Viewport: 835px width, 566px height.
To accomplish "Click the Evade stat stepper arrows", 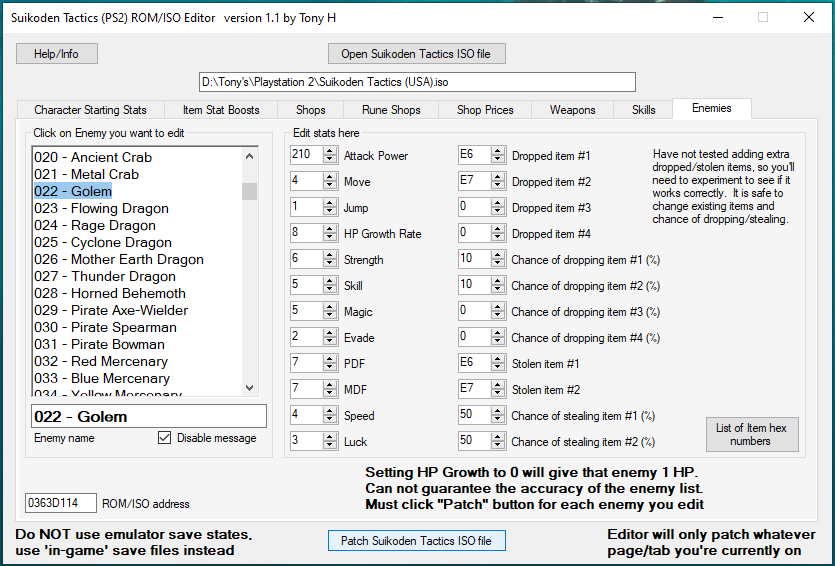I will tap(330, 337).
